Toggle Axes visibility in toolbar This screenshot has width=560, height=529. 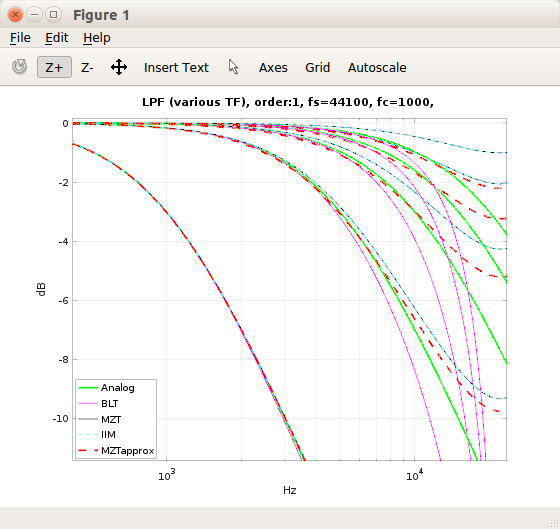coord(273,68)
